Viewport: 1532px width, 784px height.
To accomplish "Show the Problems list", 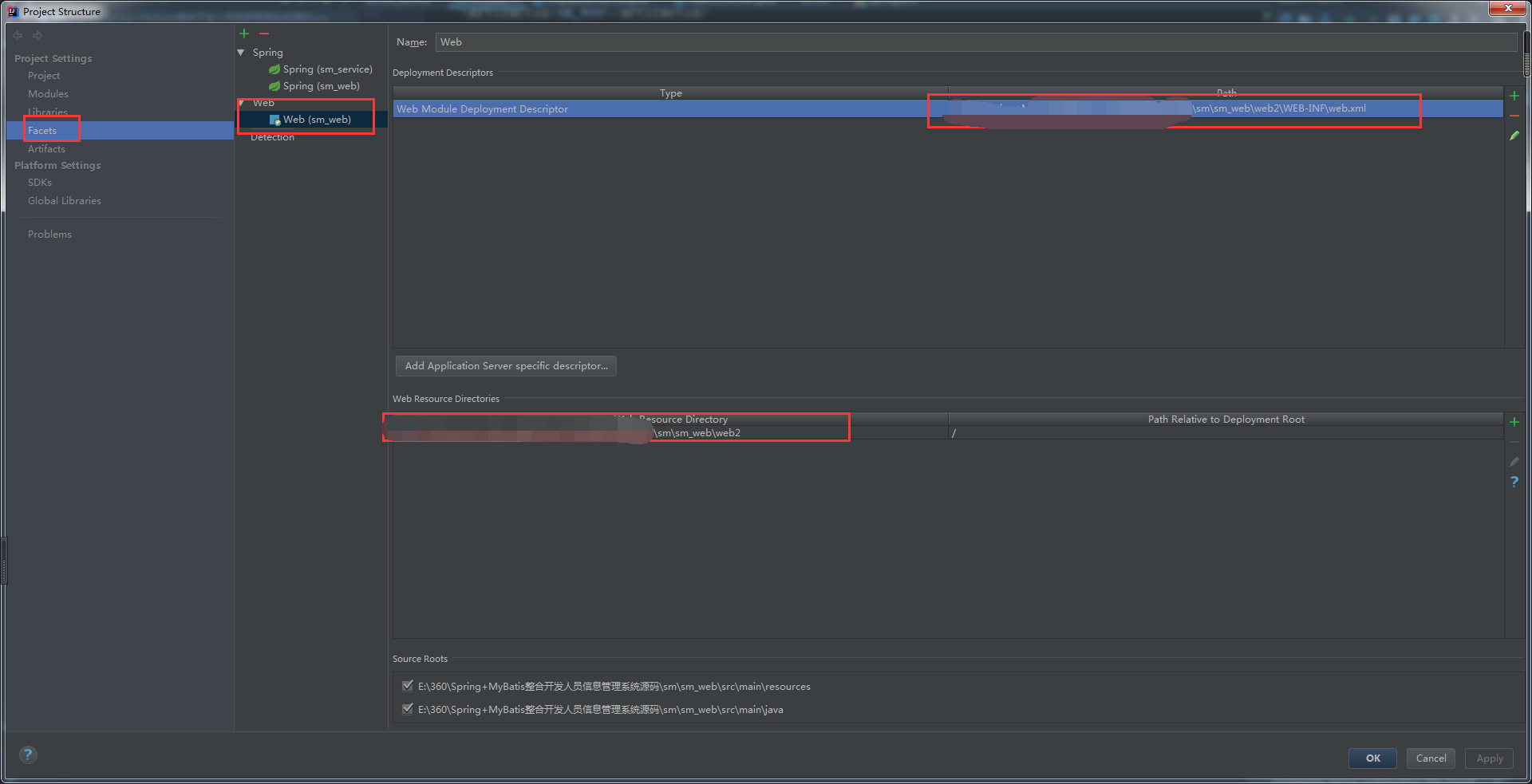I will tap(49, 234).
